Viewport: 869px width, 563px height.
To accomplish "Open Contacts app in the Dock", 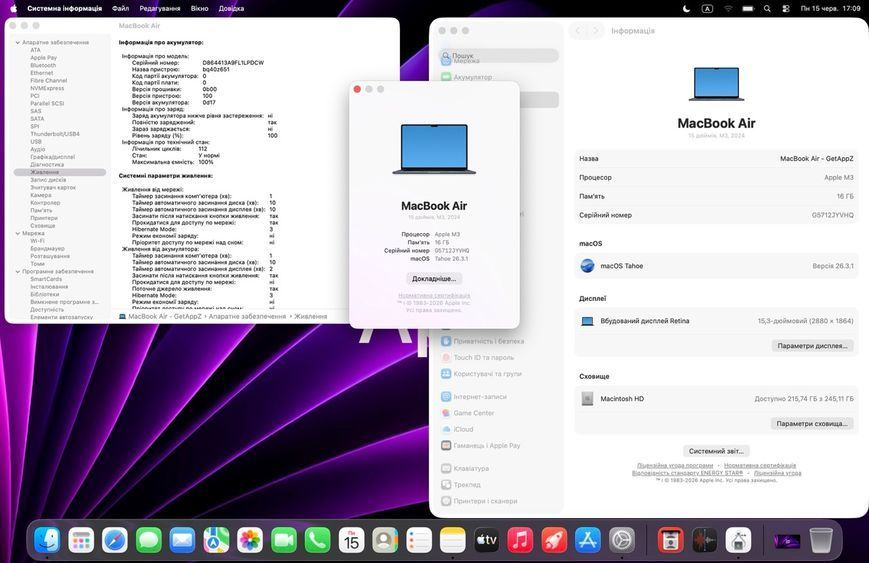I will click(385, 540).
